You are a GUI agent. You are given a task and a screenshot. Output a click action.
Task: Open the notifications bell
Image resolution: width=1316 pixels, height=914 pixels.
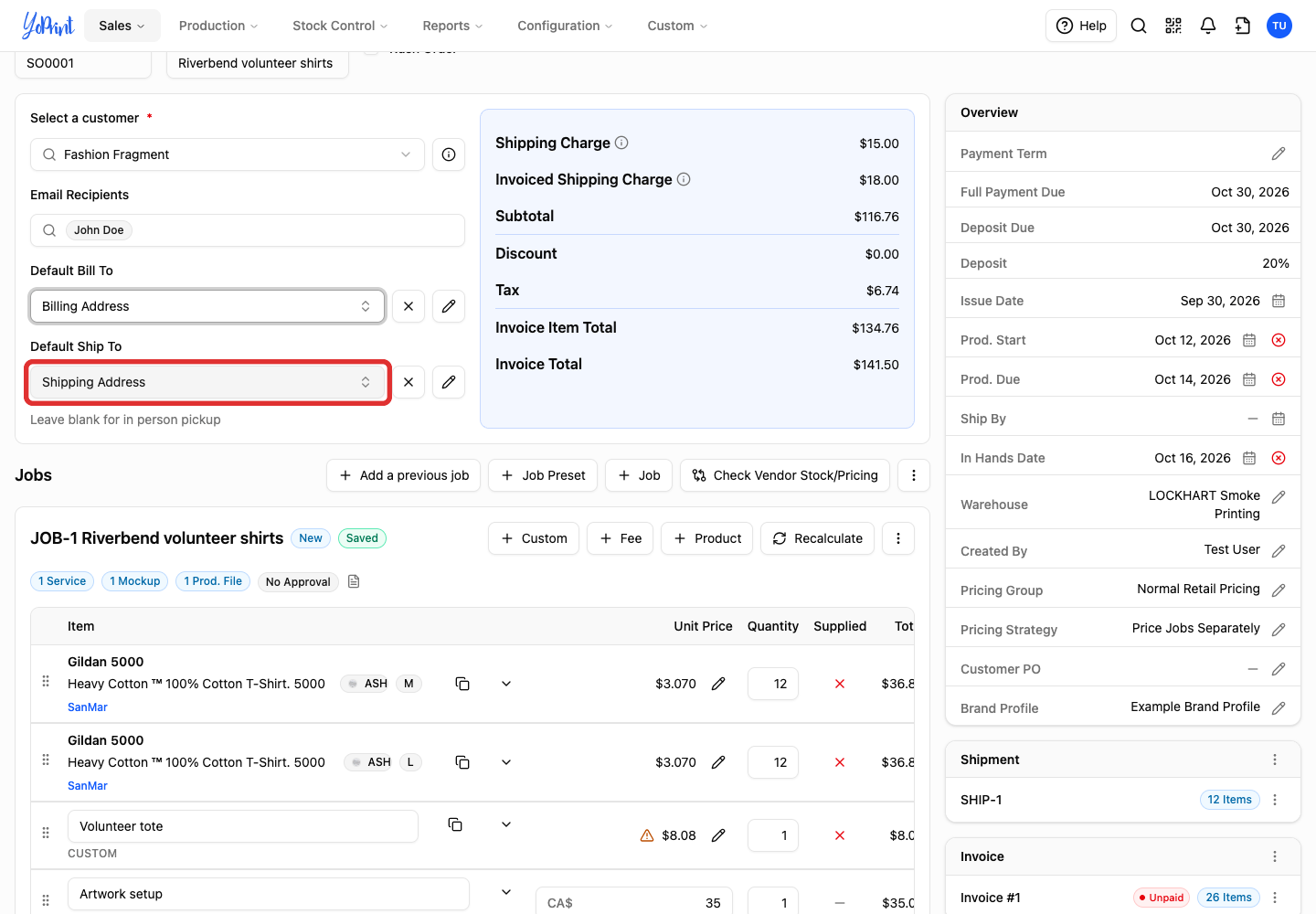coord(1208,26)
